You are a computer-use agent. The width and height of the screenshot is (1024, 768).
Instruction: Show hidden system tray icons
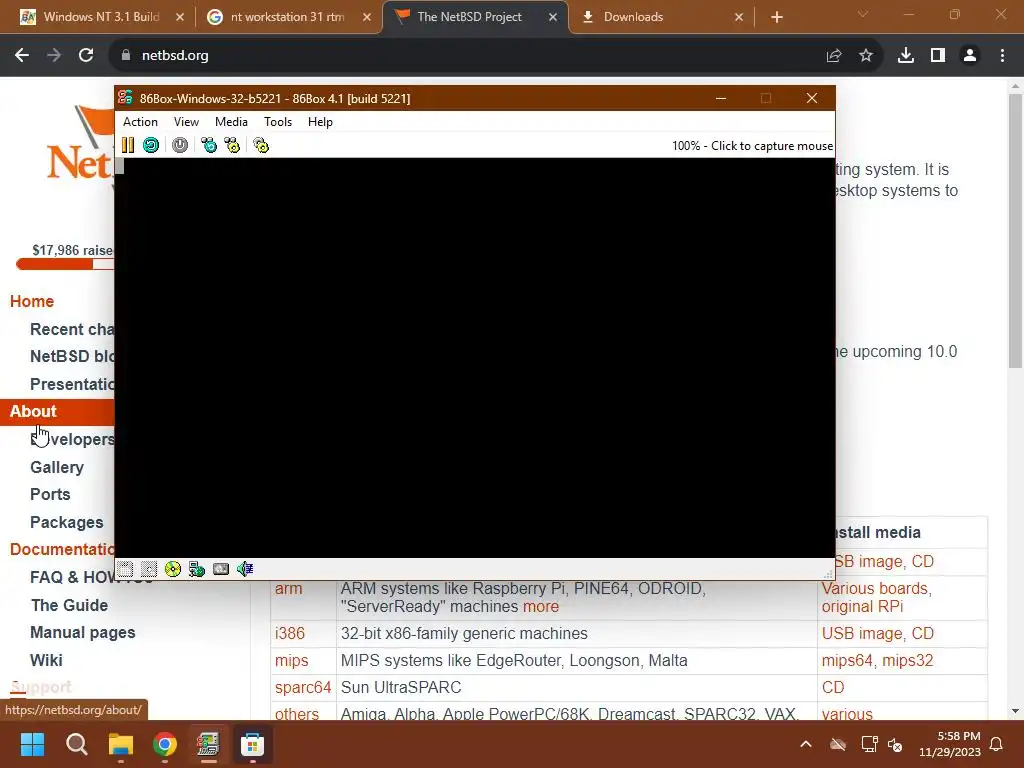[806, 744]
